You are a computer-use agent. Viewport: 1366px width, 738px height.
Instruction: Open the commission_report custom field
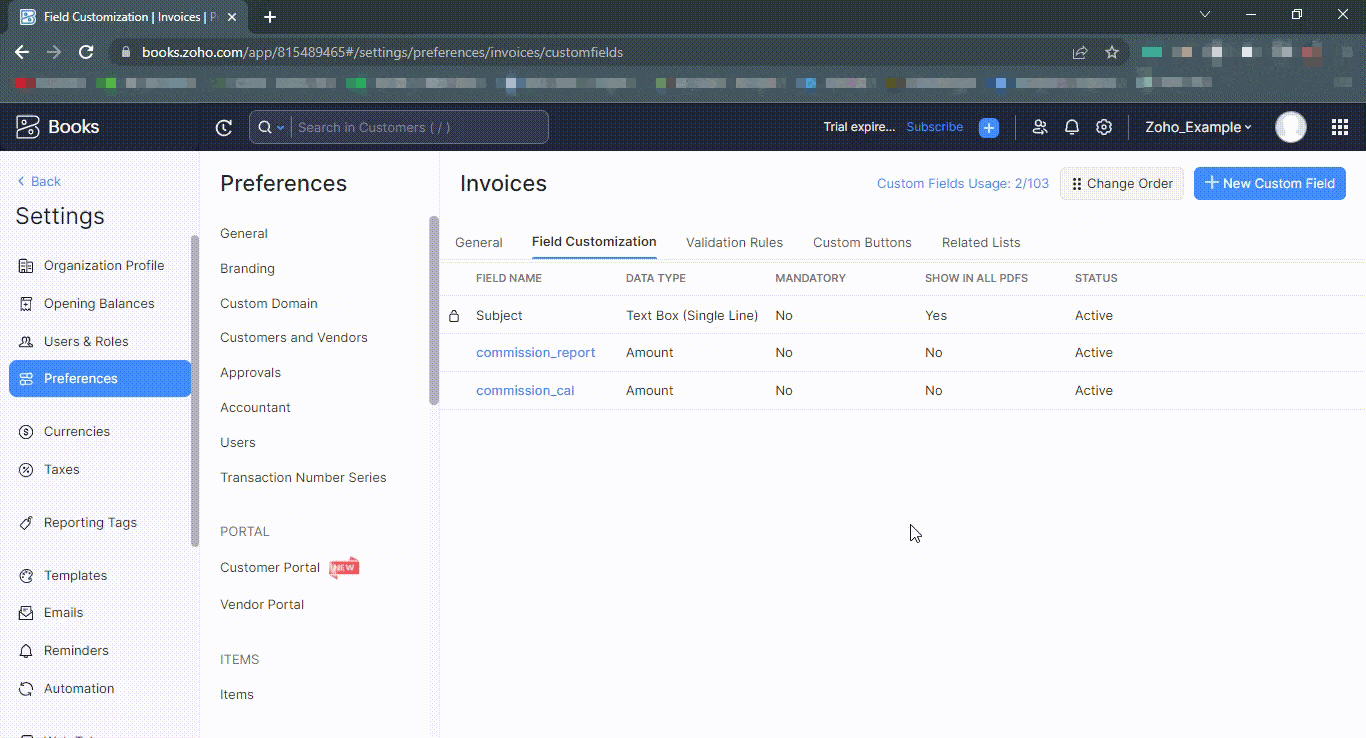[536, 352]
